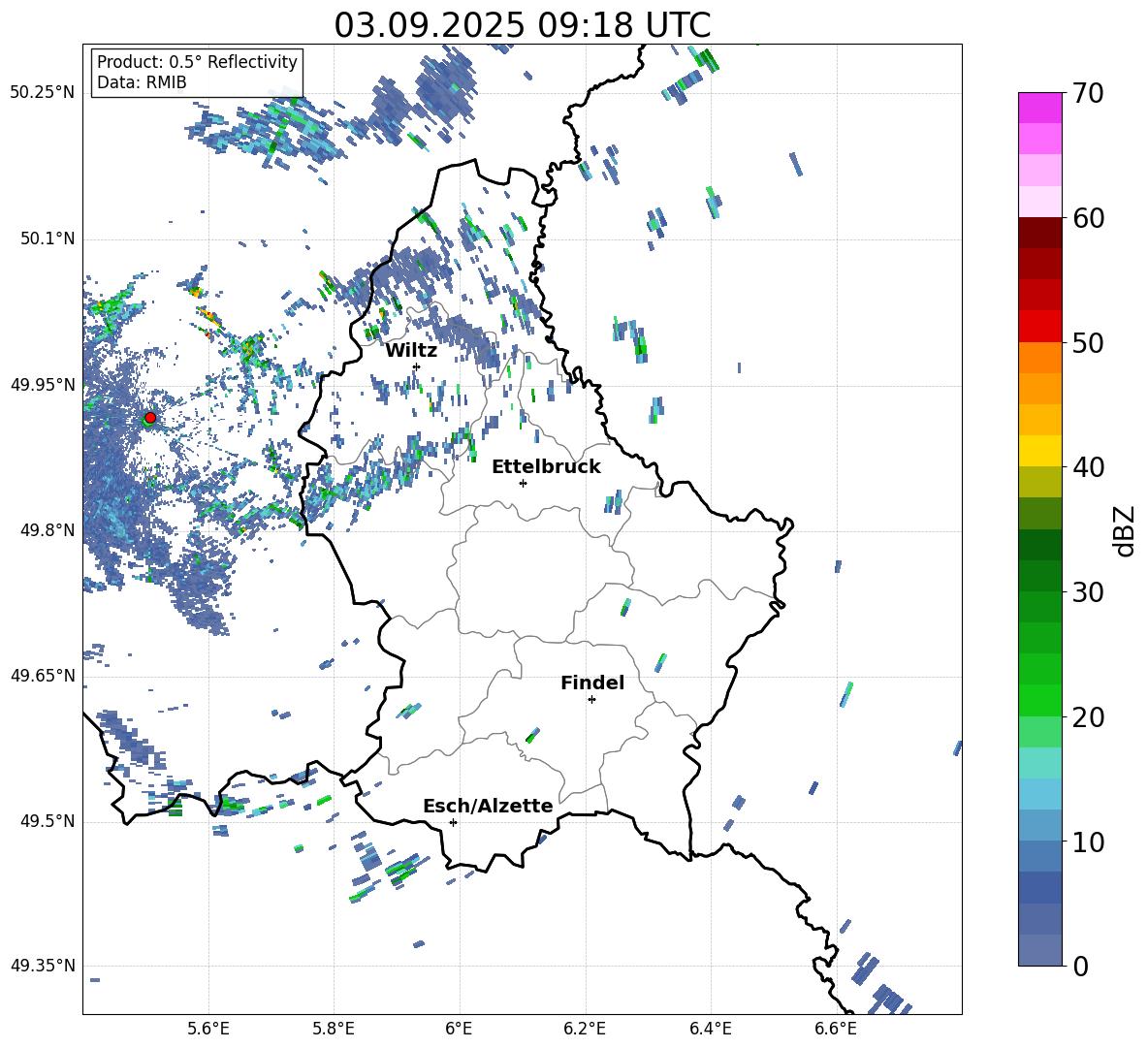Click the bright red colorbar swatch above 50
This screenshot has height=1048, width=1148.
[x=1039, y=327]
